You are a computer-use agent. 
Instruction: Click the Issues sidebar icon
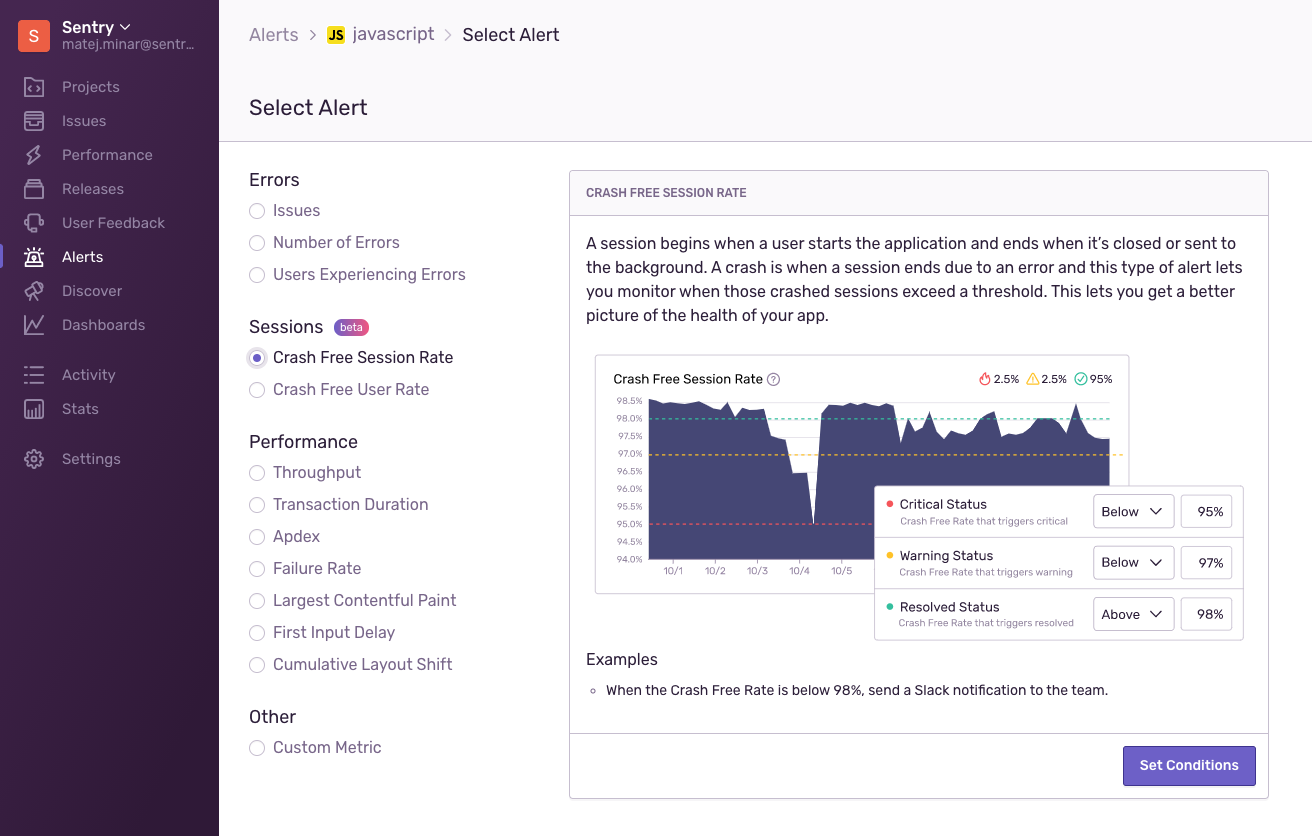pos(34,121)
